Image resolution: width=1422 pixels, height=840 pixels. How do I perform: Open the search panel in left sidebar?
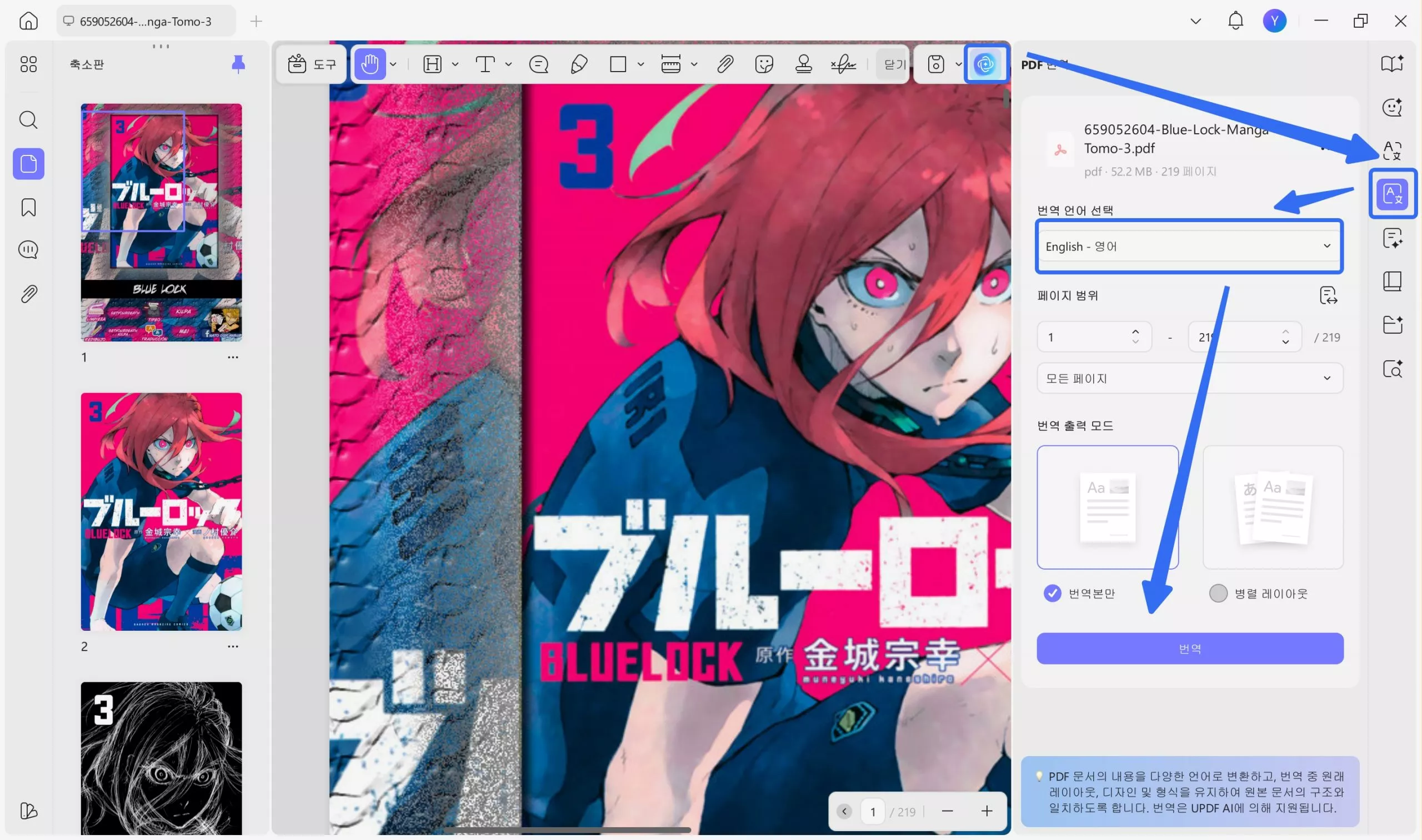(x=28, y=120)
